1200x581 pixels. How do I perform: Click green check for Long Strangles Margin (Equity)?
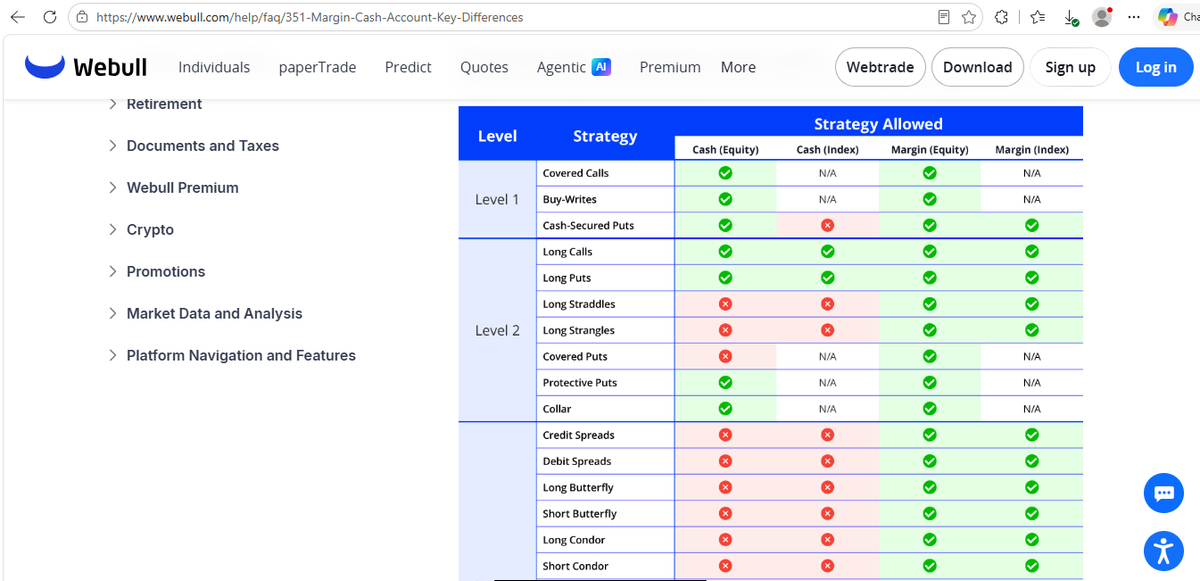930,330
